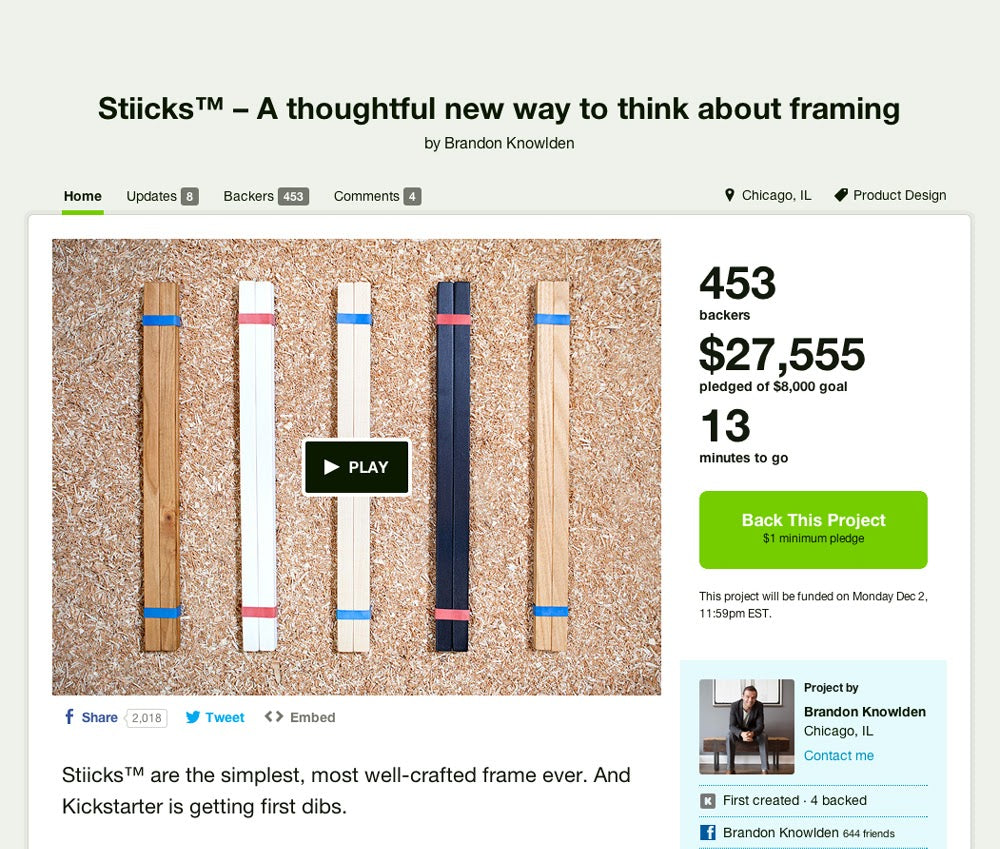Image resolution: width=1000 pixels, height=849 pixels.
Task: Switch to the Updates tab
Action: point(162,196)
